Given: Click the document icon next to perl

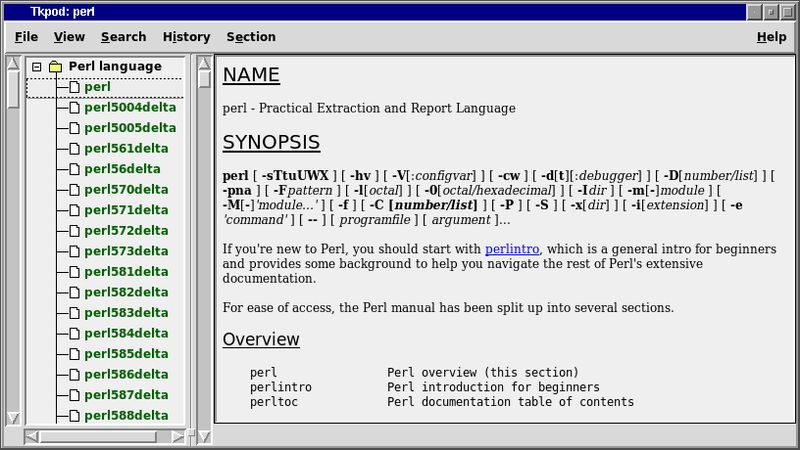Looking at the screenshot, I should tap(74, 87).
